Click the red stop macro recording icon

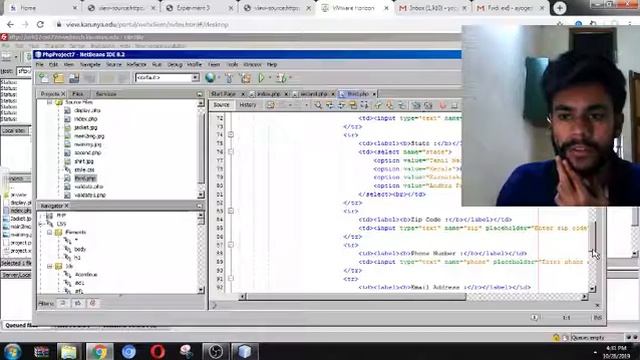point(442,105)
